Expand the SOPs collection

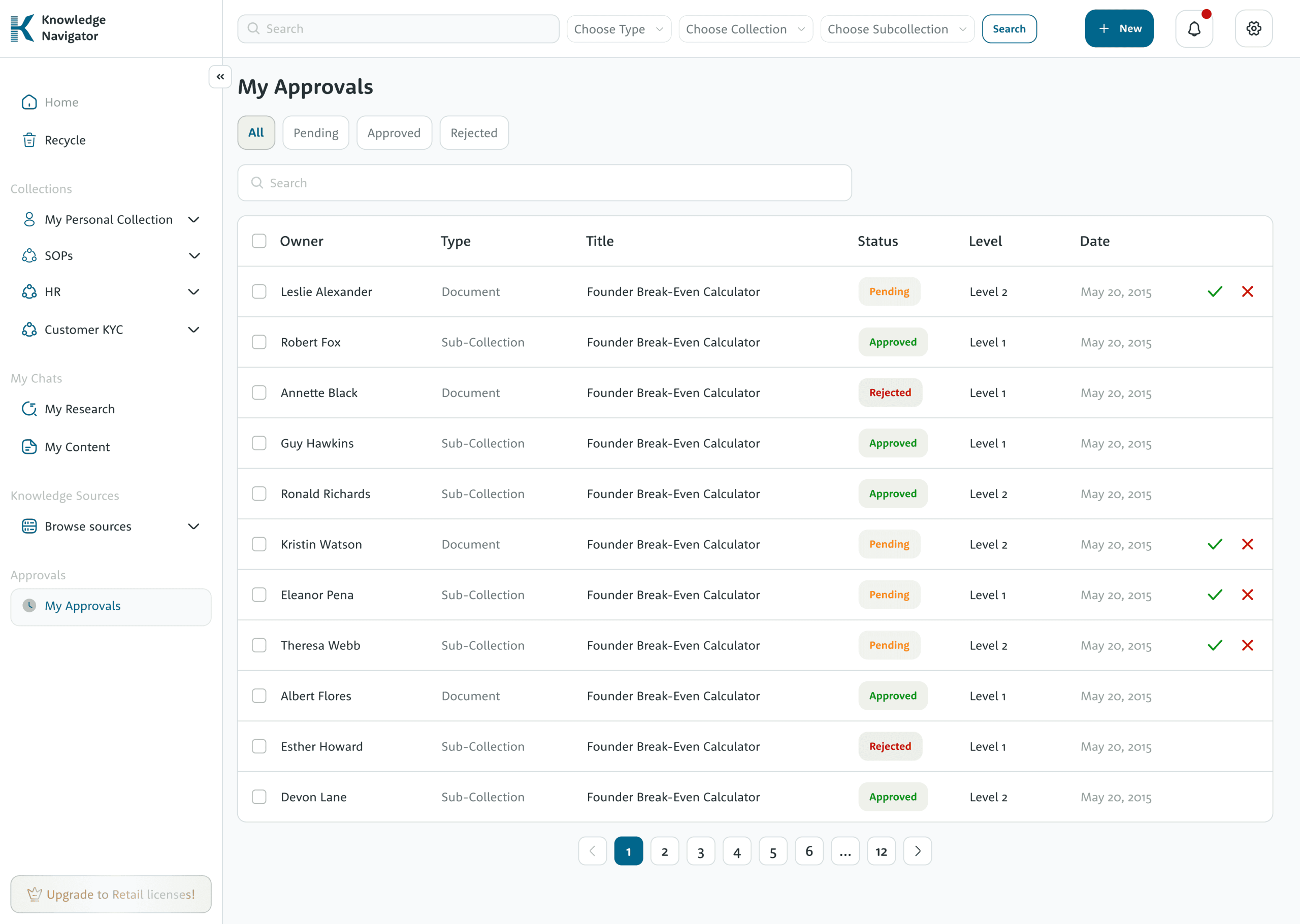(x=193, y=256)
